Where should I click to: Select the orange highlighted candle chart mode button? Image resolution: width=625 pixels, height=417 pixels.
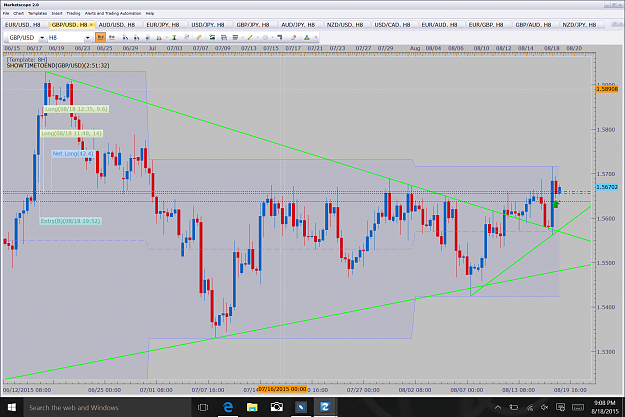(100, 37)
